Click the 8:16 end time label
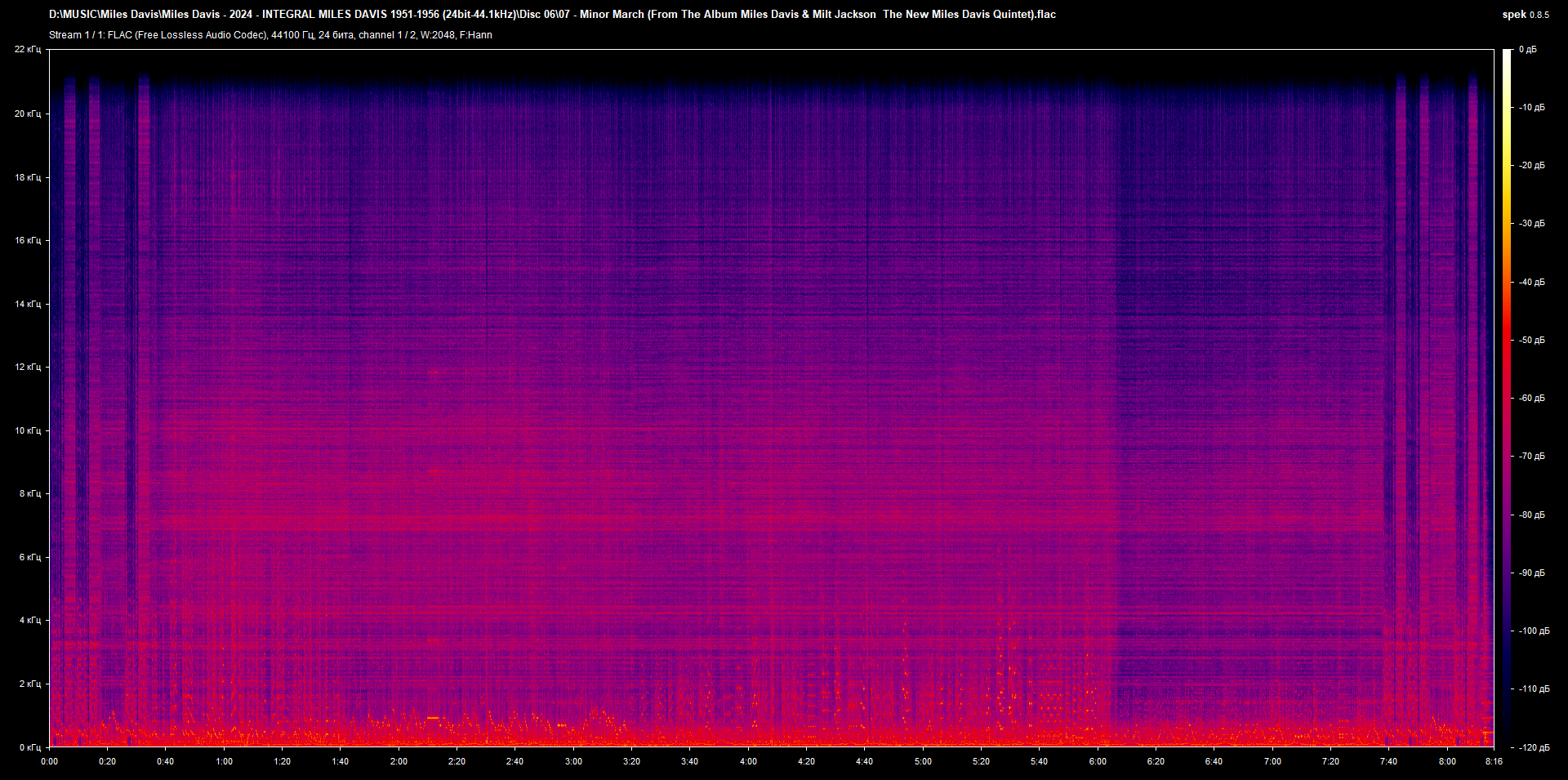 tap(1494, 761)
